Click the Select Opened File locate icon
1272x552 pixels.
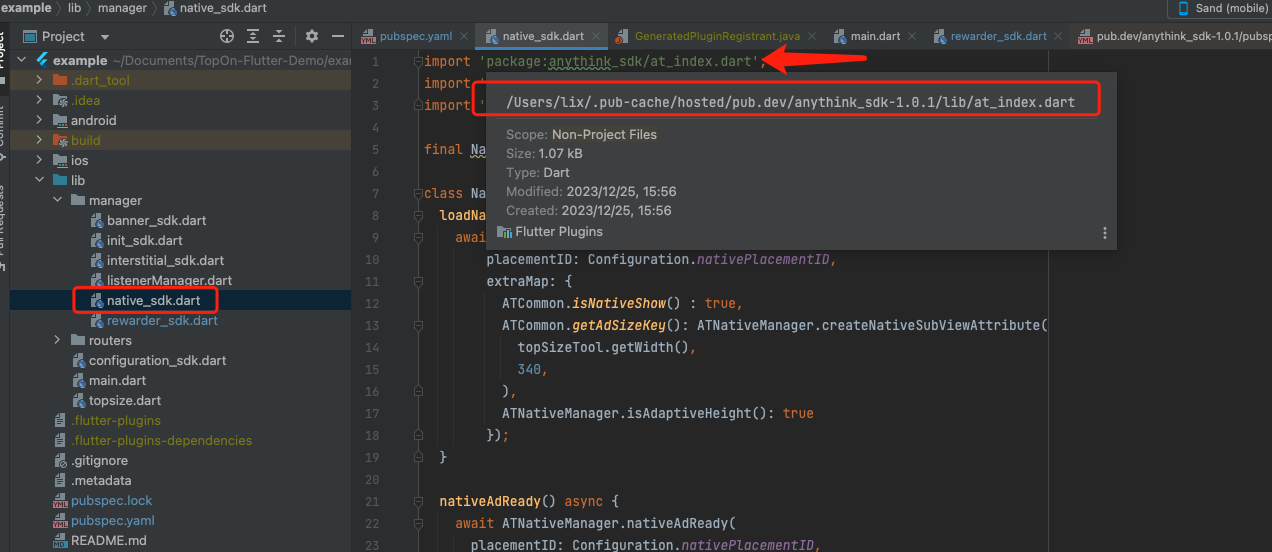tap(227, 36)
